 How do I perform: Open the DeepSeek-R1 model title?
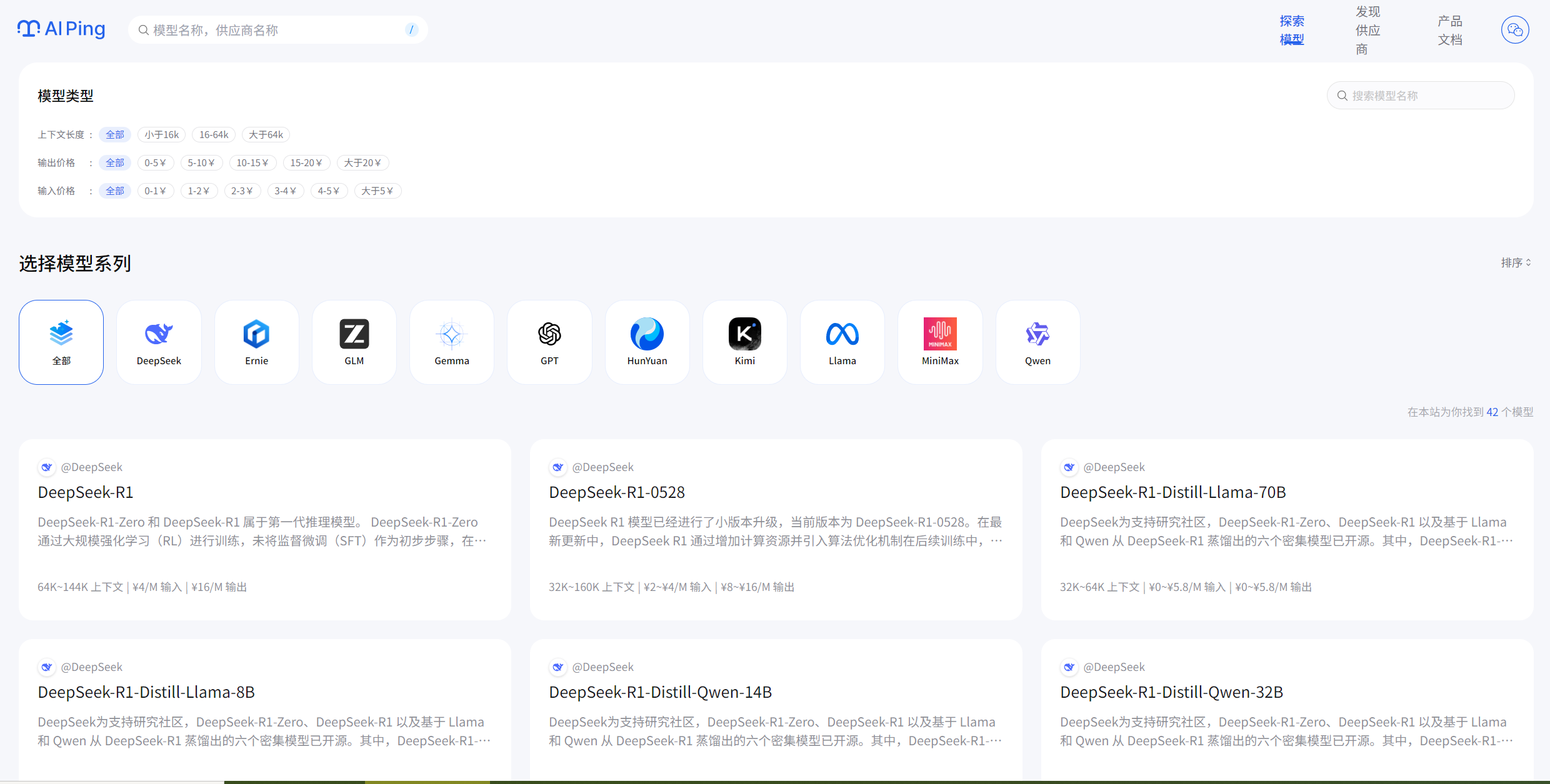pos(86,492)
